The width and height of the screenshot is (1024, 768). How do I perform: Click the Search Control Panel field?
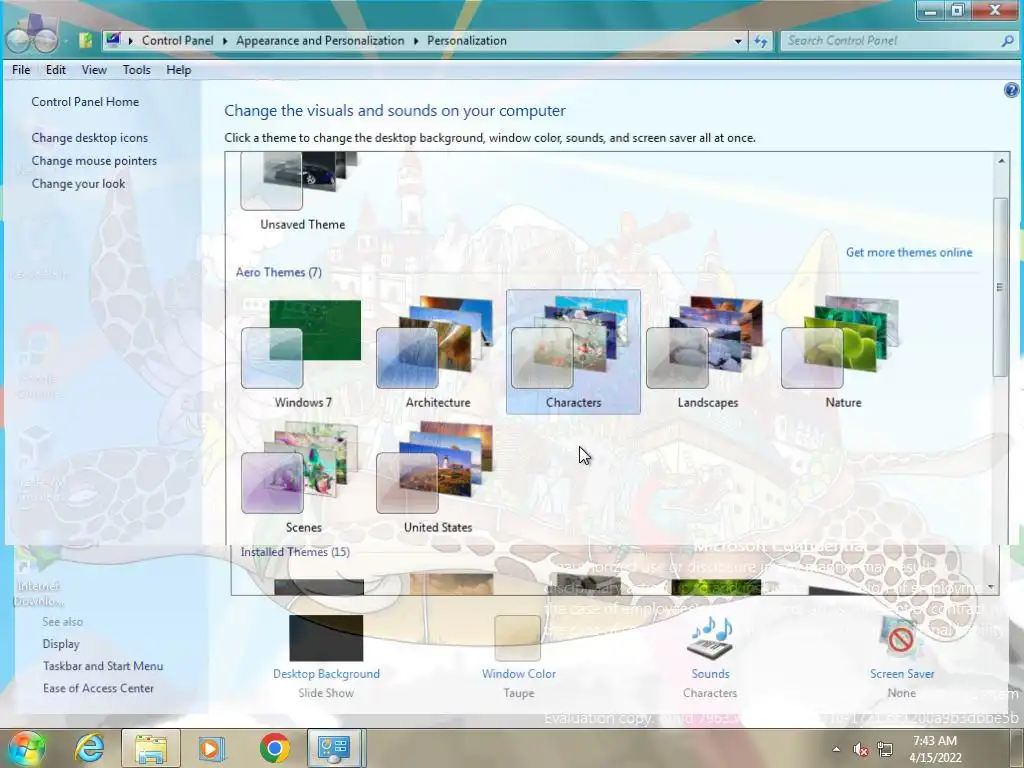(891, 40)
